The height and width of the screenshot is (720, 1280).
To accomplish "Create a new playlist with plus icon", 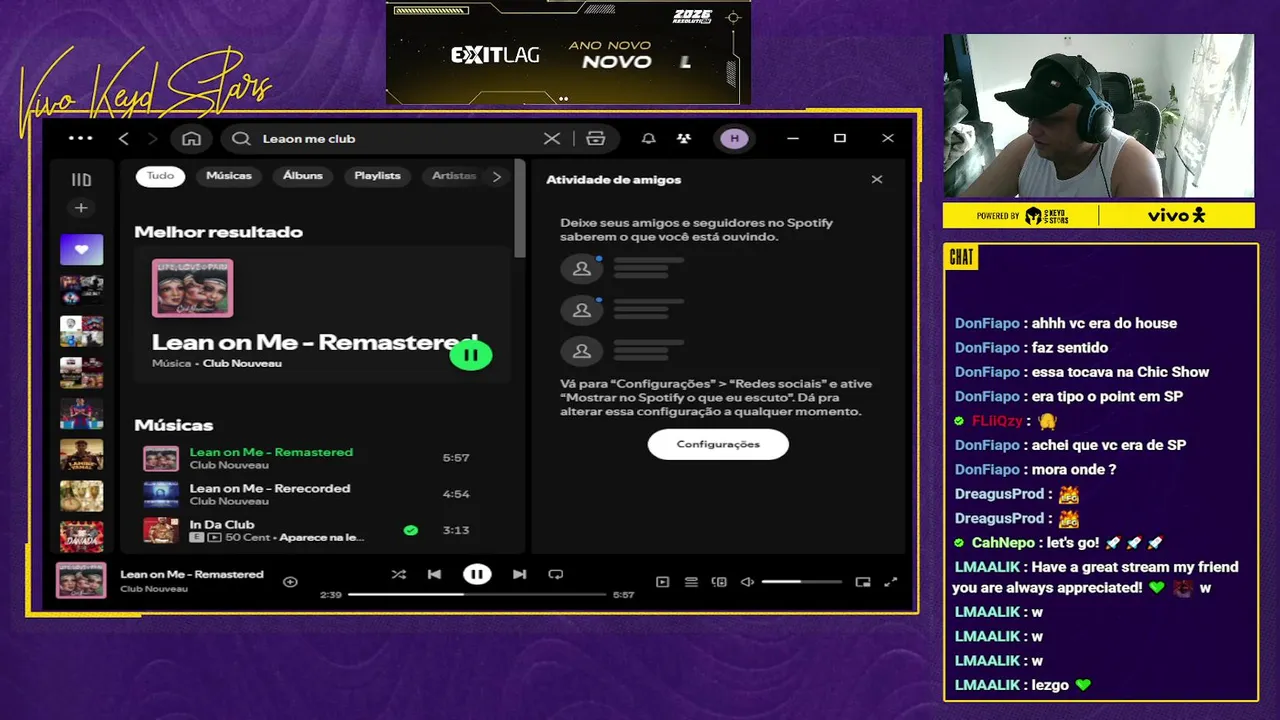I will point(81,208).
